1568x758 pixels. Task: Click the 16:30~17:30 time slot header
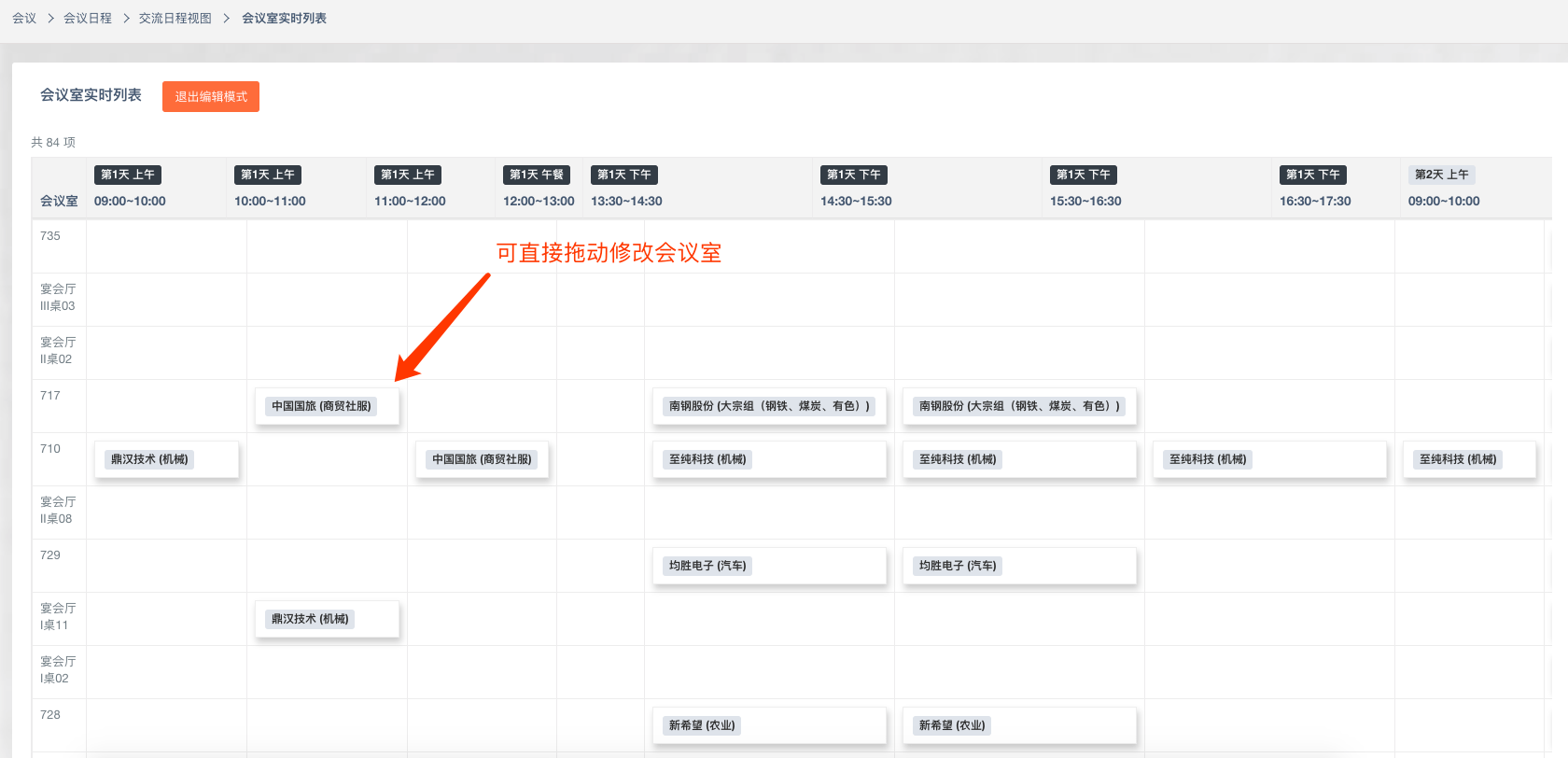click(x=1315, y=201)
